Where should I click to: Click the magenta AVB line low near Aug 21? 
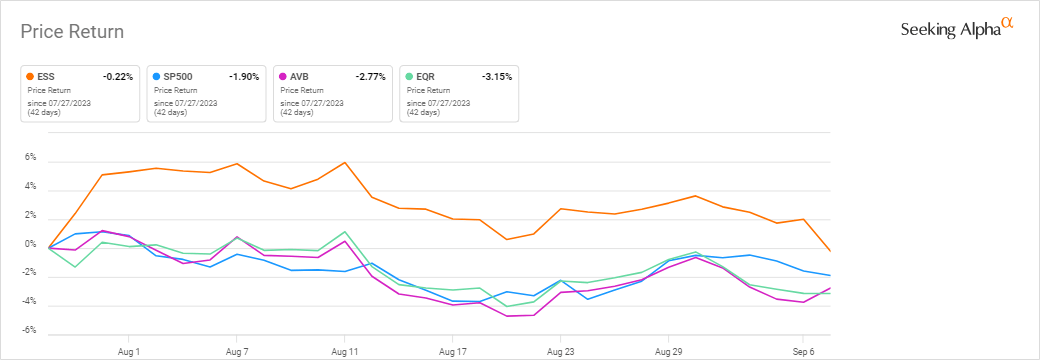[x=507, y=316]
